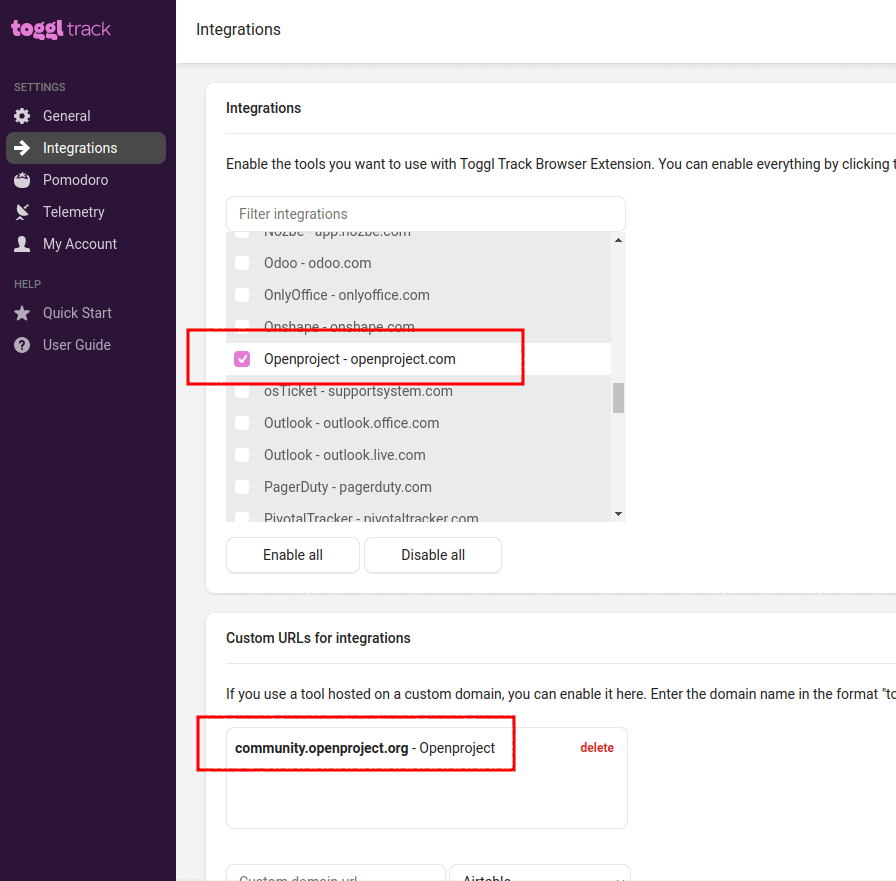The height and width of the screenshot is (881, 896).
Task: Select the Integrations arrow icon in sidebar
Action: pyautogui.click(x=22, y=147)
